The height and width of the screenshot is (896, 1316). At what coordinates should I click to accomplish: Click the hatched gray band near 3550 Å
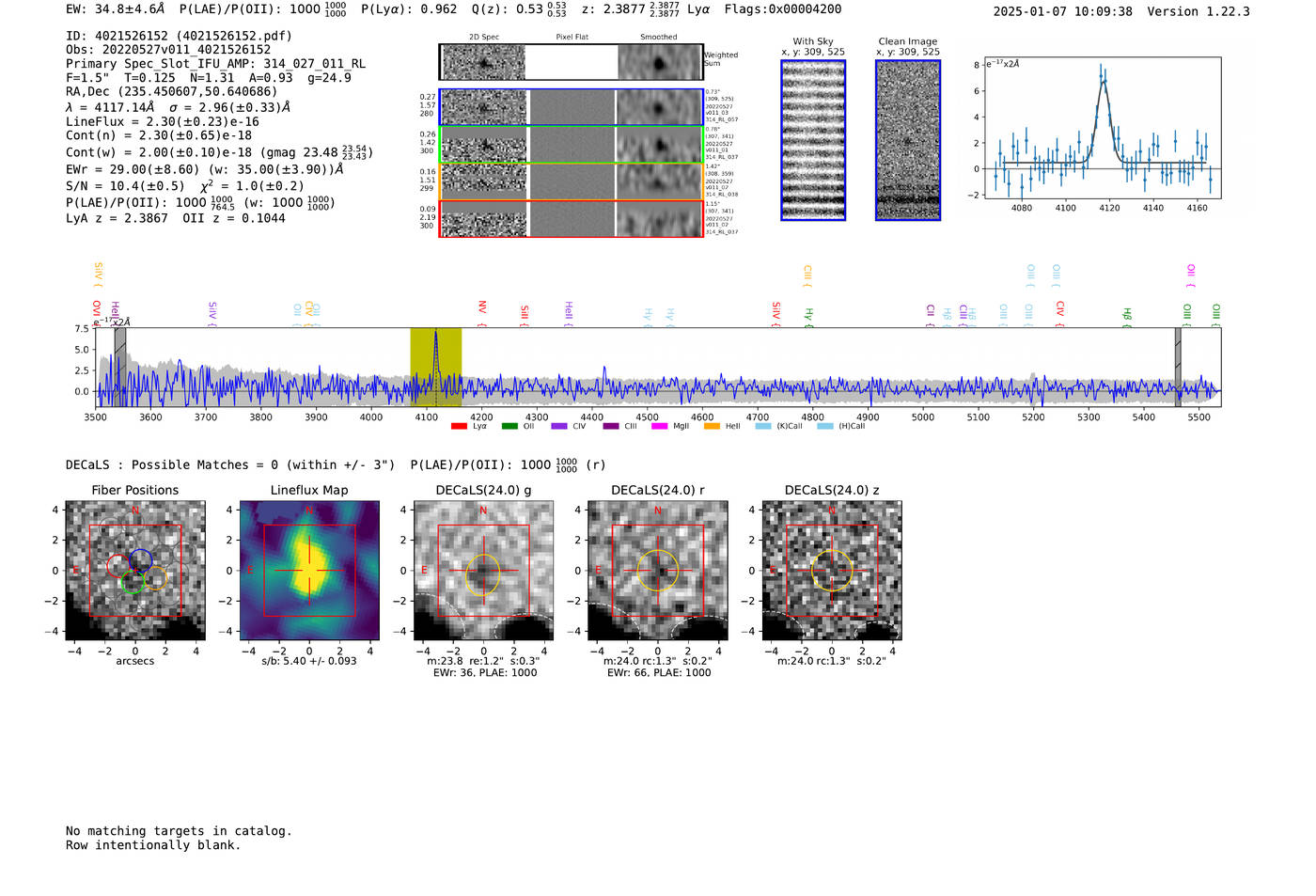click(x=120, y=367)
